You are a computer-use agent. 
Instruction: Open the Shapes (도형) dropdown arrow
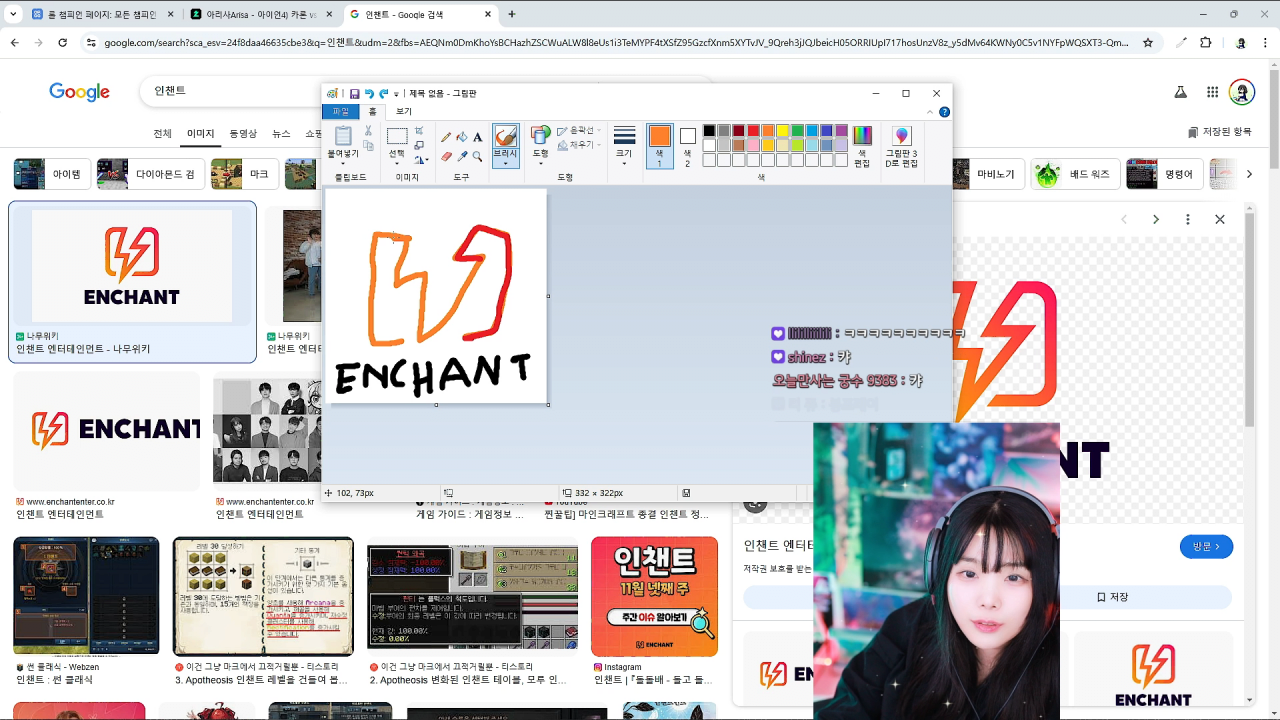pyautogui.click(x=540, y=162)
